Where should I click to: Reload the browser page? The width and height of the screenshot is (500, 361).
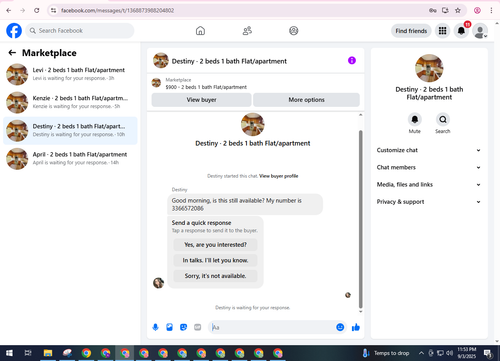[37, 10]
